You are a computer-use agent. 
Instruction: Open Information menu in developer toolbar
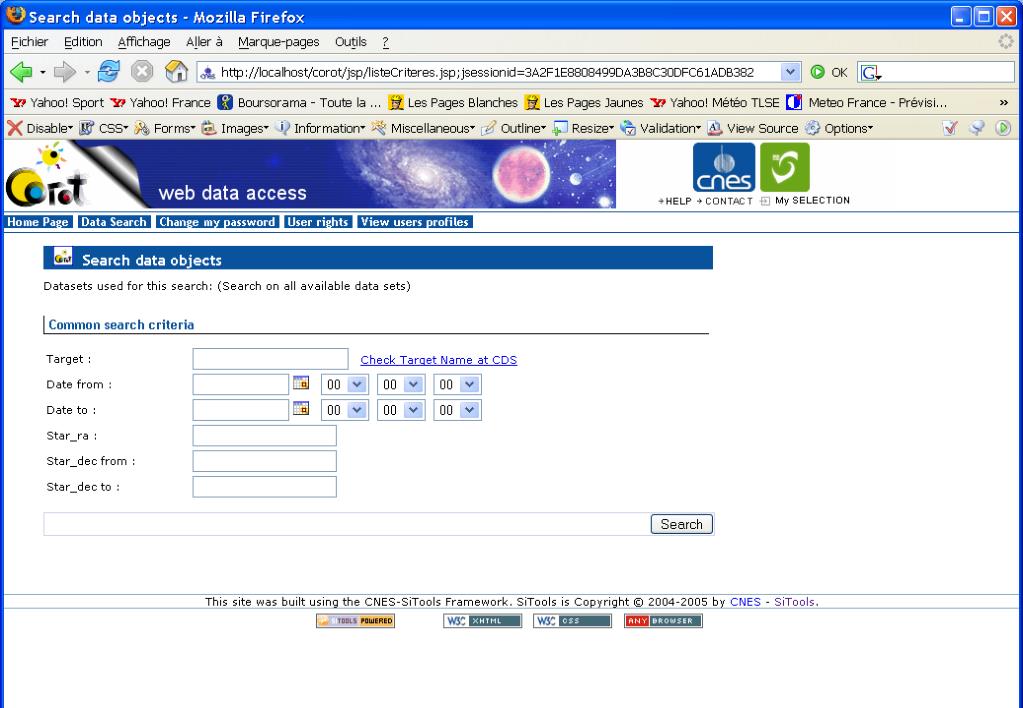[320, 128]
